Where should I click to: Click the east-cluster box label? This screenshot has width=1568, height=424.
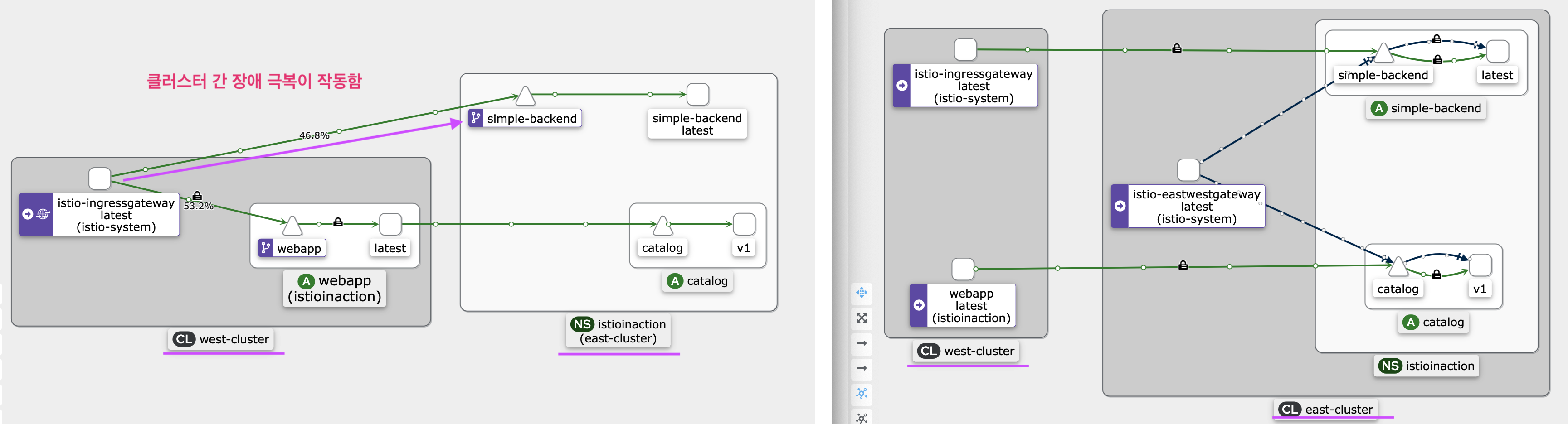pyautogui.click(x=1325, y=409)
